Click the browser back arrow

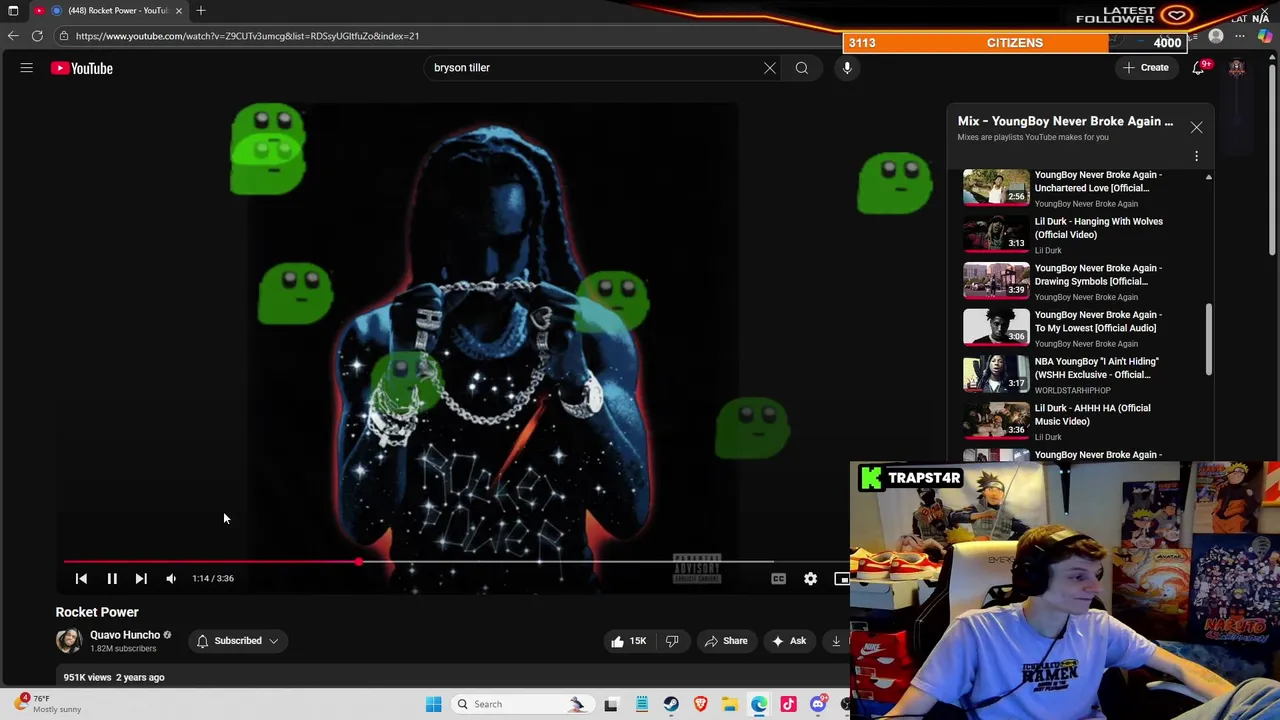pos(13,36)
